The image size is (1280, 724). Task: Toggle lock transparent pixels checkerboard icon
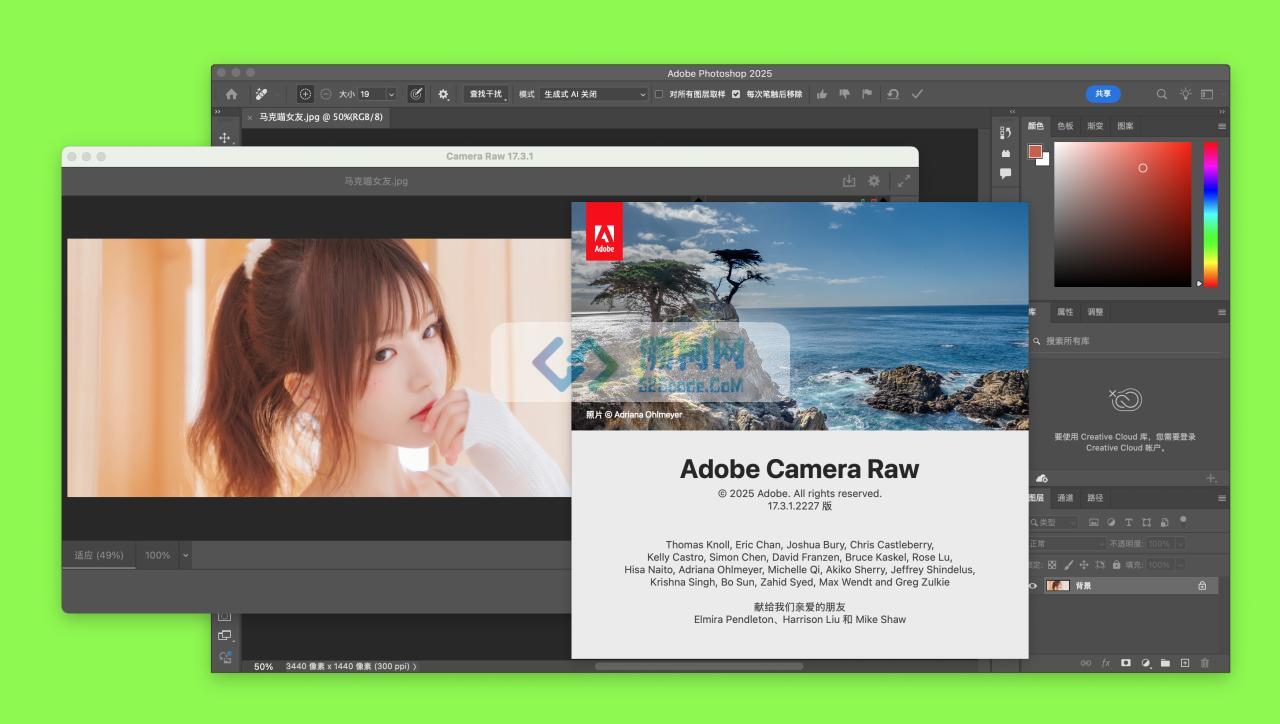pos(1052,565)
